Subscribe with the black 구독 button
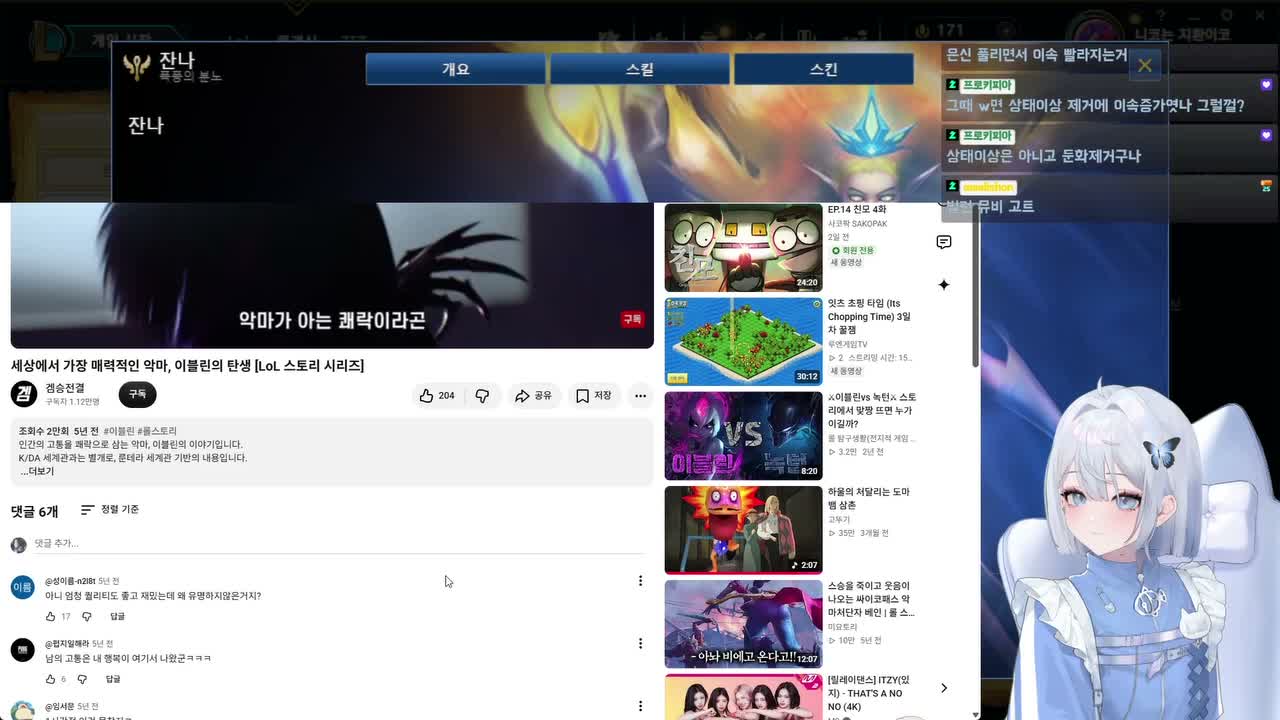1280x720 pixels. tap(137, 394)
